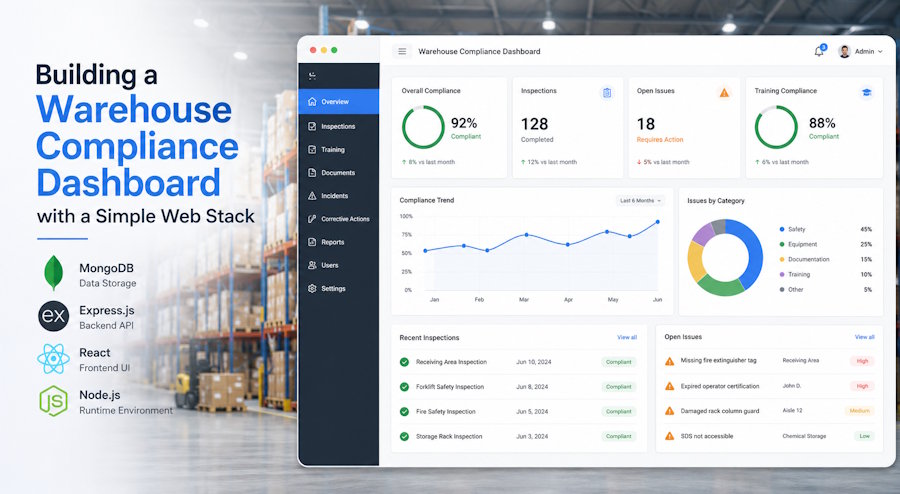Click green check icon for Storage Rack Inspection
Viewport: 900px width, 494px height.
[404, 436]
